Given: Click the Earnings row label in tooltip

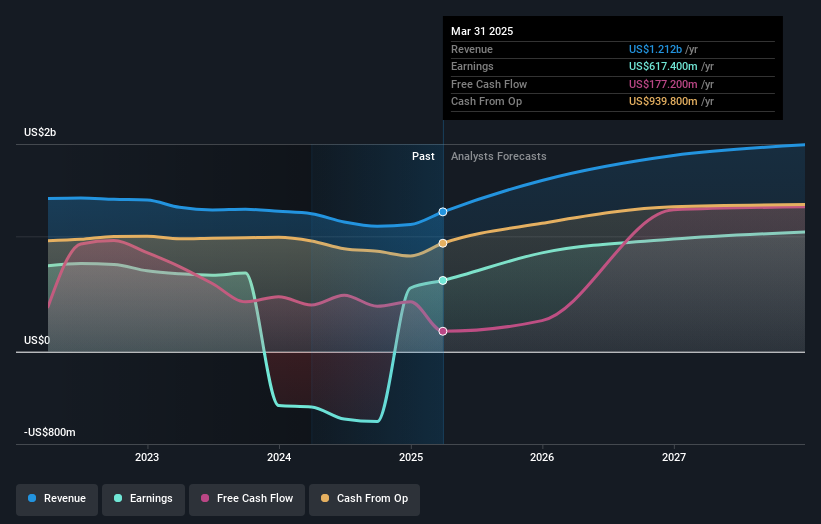Looking at the screenshot, I should 472,66.
